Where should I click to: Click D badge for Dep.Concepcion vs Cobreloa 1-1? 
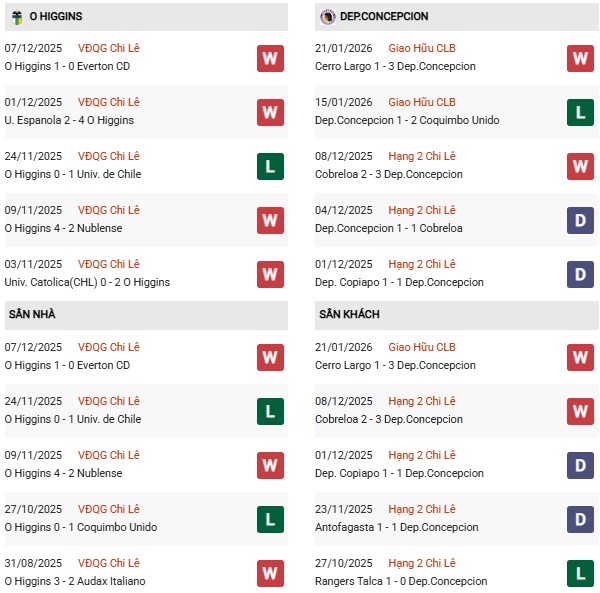click(580, 220)
